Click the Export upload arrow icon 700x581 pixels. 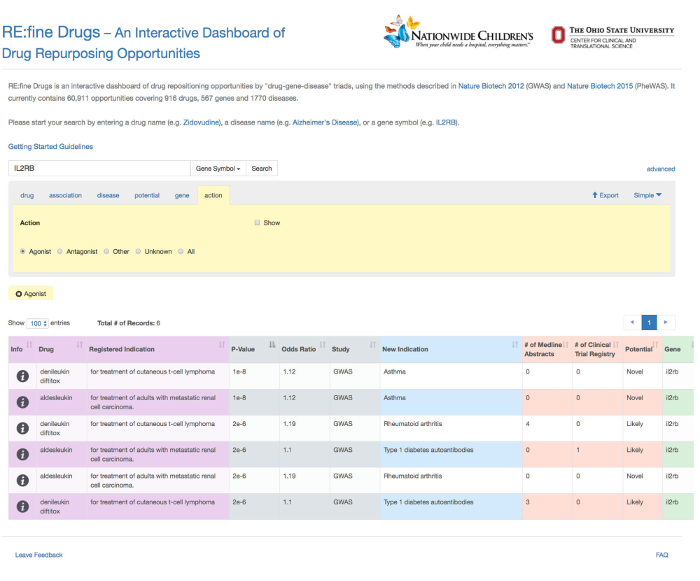pos(596,195)
